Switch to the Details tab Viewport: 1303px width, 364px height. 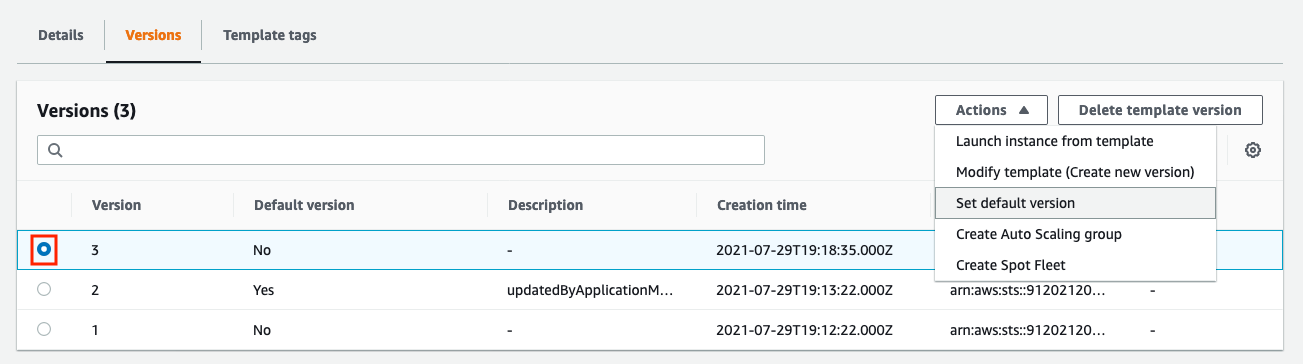61,35
